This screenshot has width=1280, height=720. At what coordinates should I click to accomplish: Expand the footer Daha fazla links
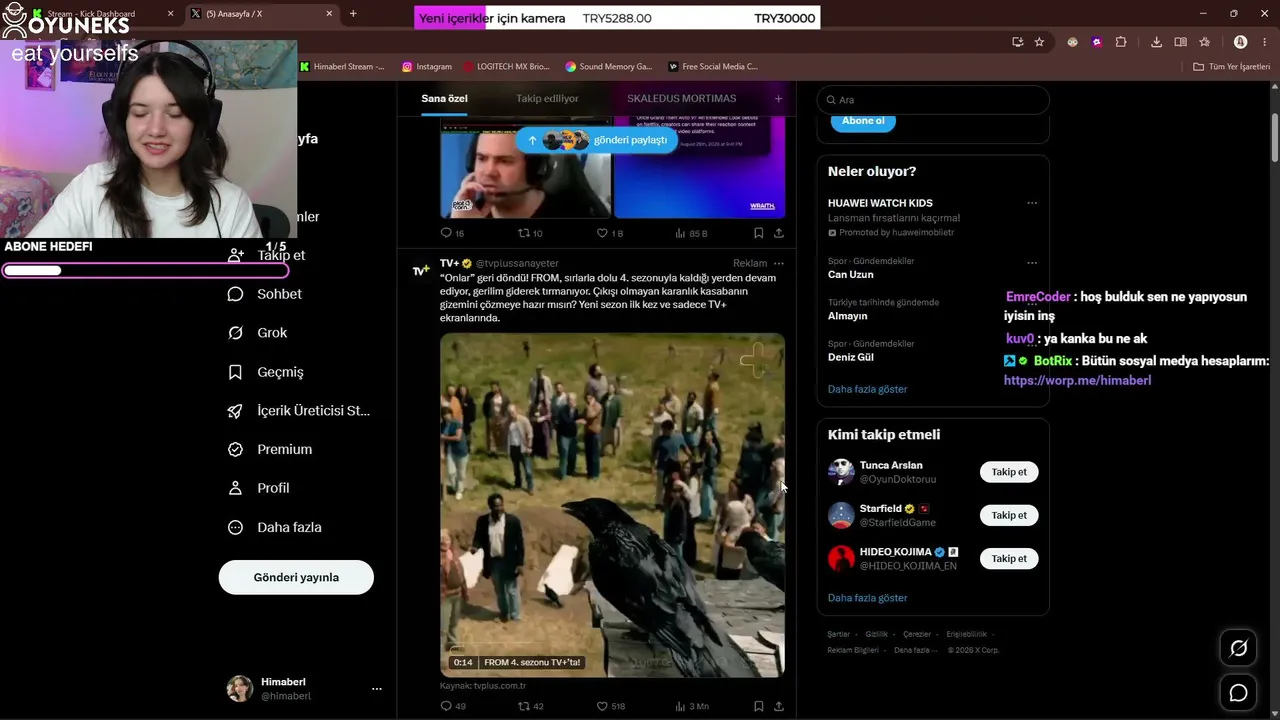[914, 650]
